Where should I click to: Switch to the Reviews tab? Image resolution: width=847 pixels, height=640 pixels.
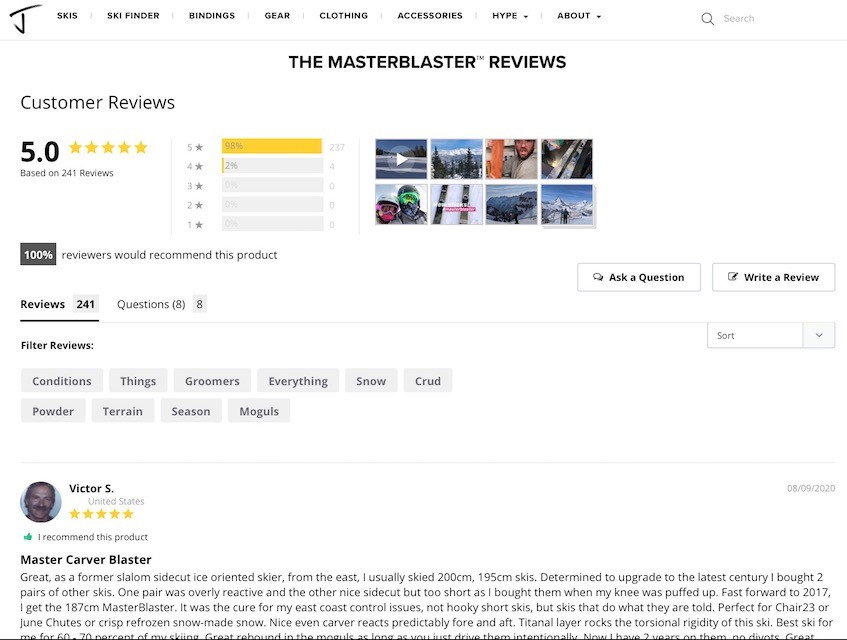click(59, 305)
